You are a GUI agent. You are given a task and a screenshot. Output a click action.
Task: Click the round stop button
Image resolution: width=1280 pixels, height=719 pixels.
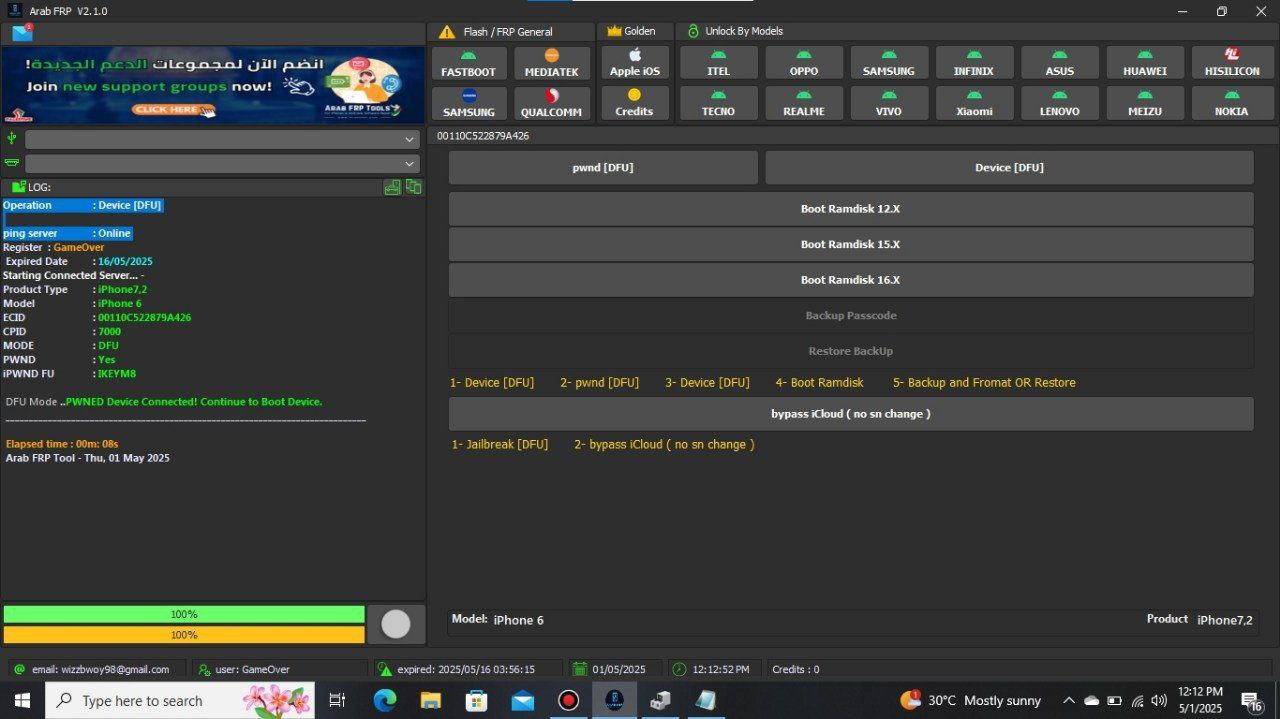point(396,624)
